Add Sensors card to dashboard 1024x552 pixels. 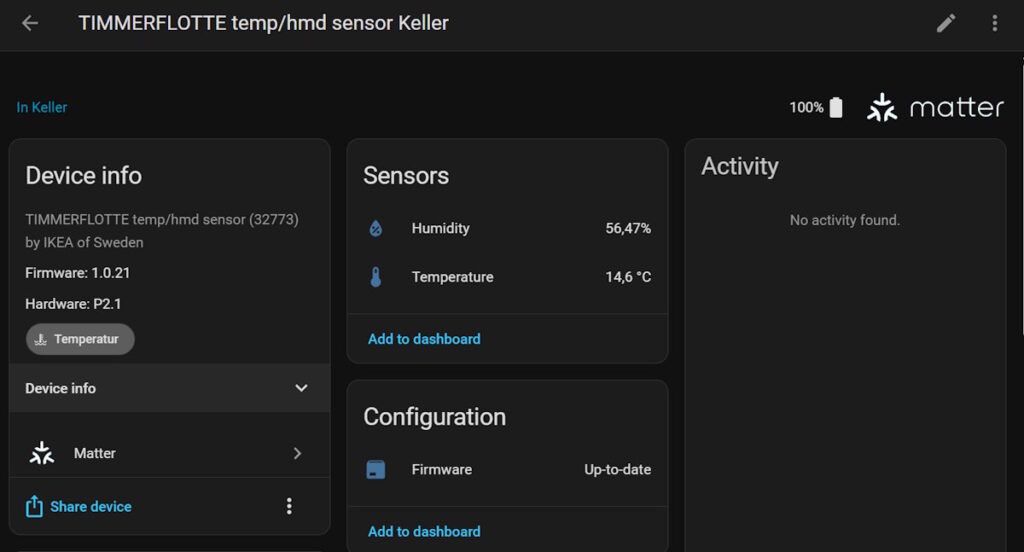pos(424,339)
